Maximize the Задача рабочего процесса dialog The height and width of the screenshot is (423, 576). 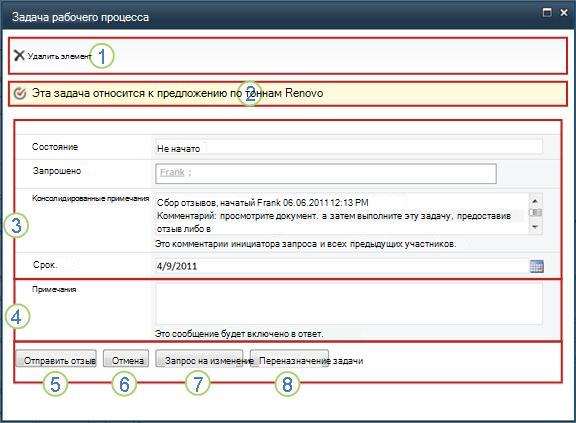tap(547, 12)
